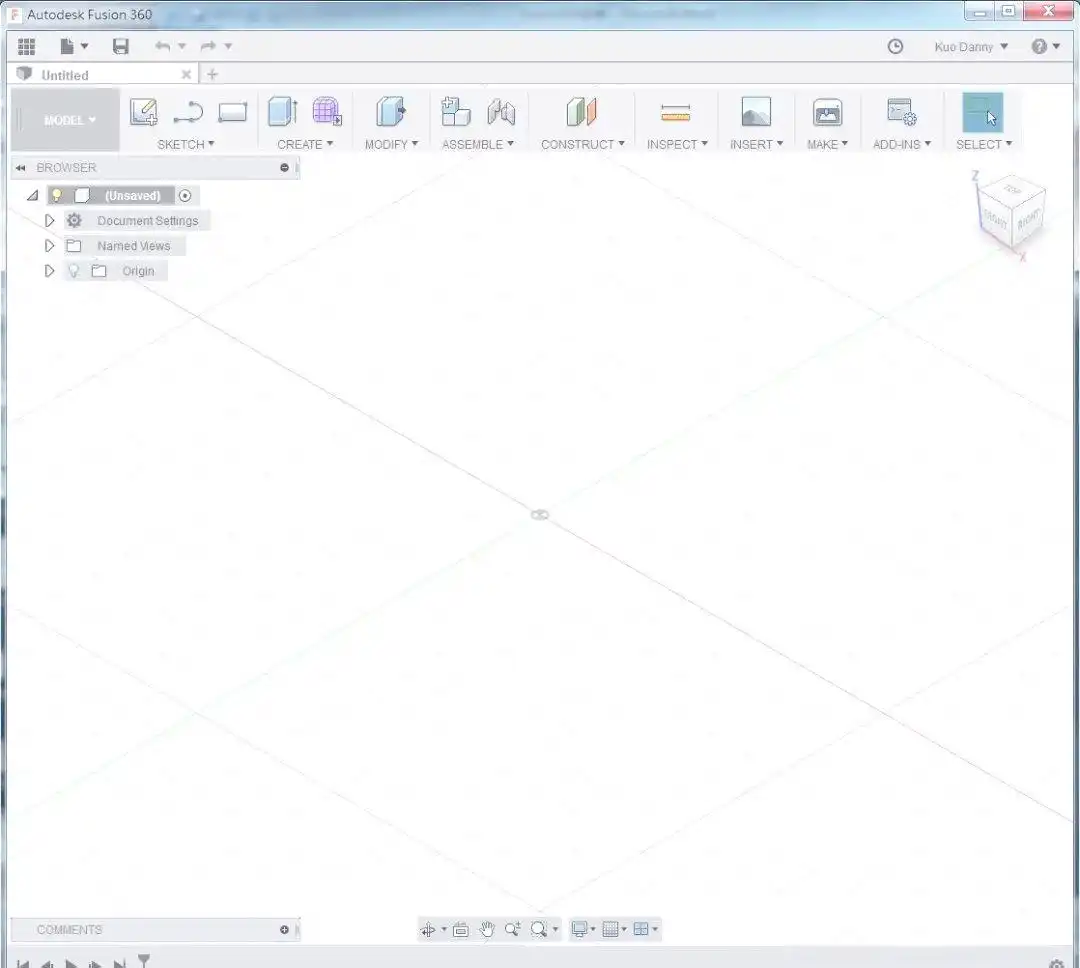
Task: Click the Redo arrow
Action: click(208, 46)
